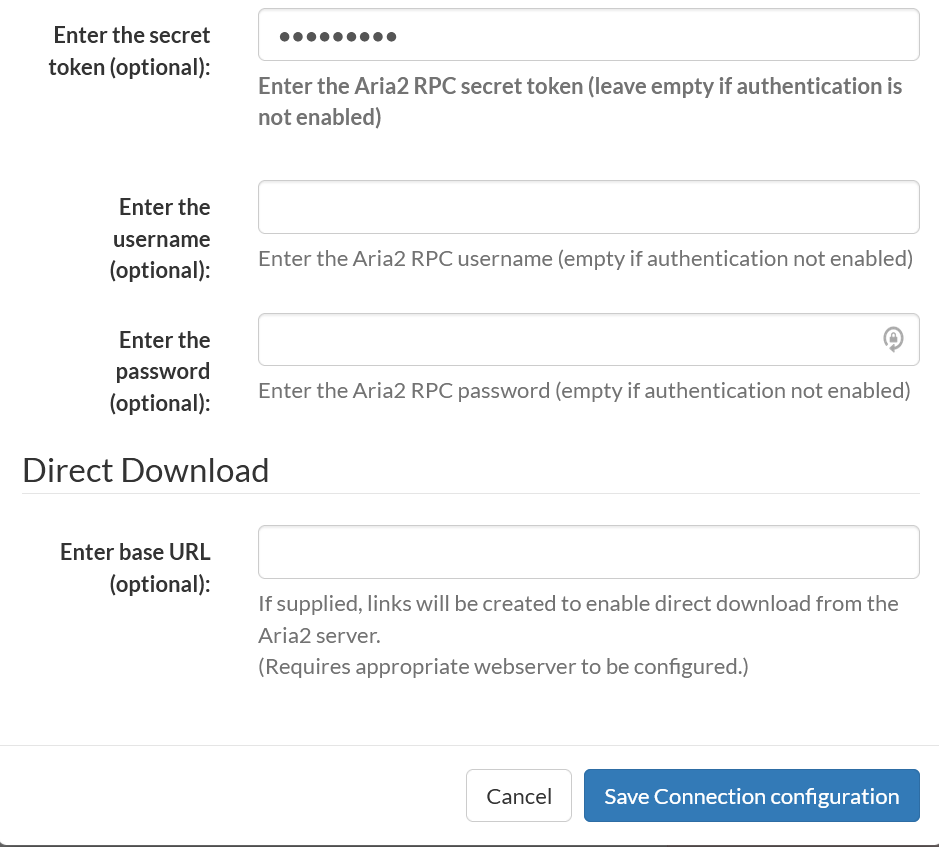Click the Direct Download section heading

pos(146,470)
